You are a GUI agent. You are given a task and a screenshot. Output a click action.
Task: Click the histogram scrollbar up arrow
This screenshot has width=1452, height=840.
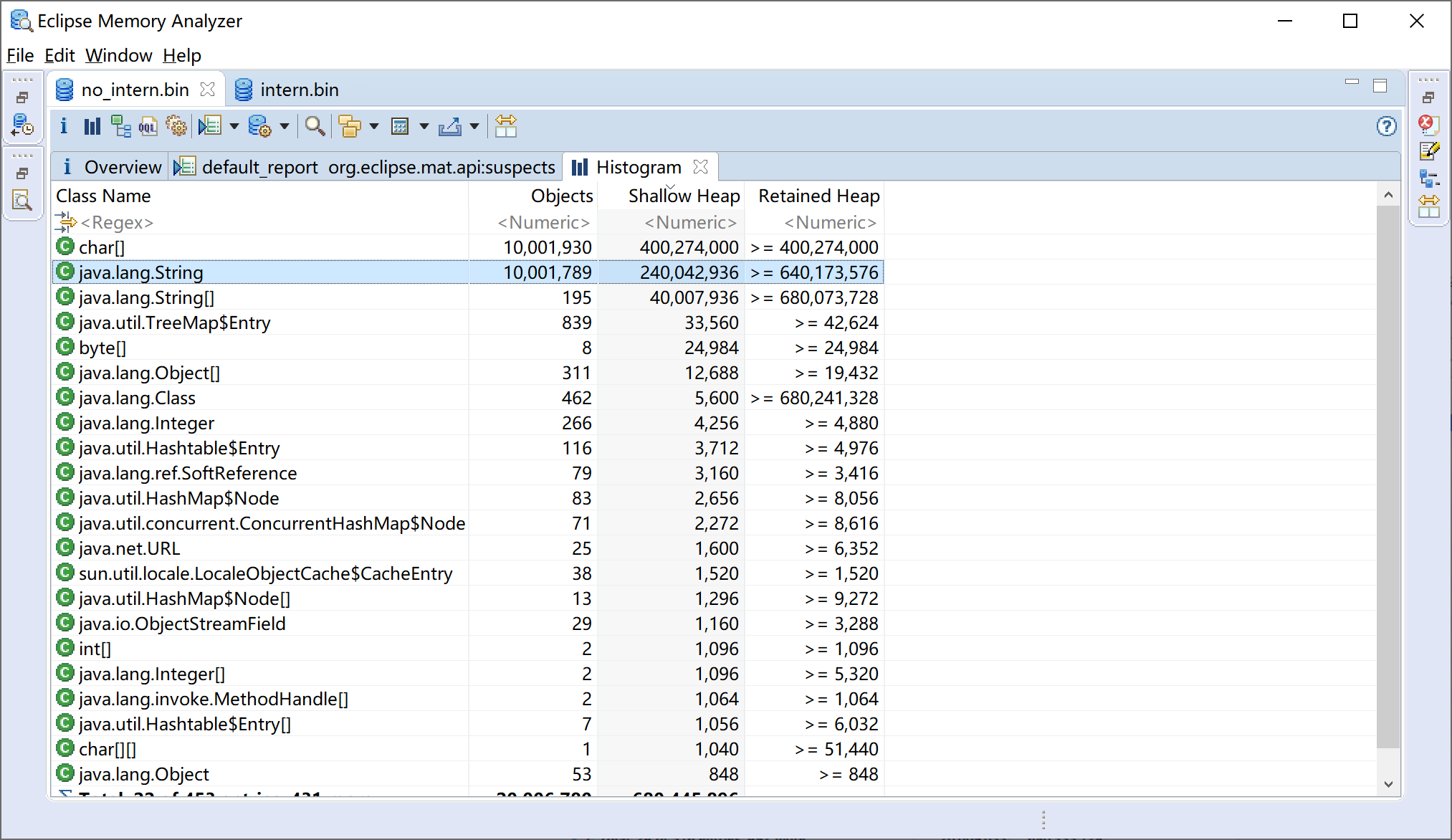(x=1388, y=195)
